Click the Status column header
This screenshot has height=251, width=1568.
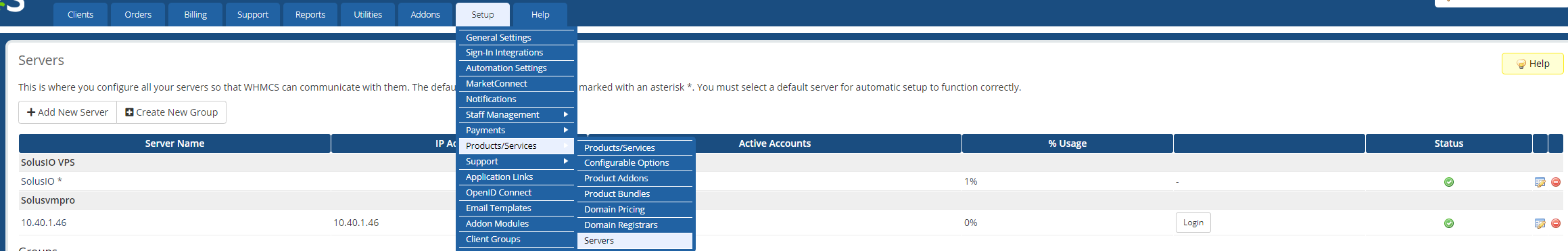(x=1448, y=143)
